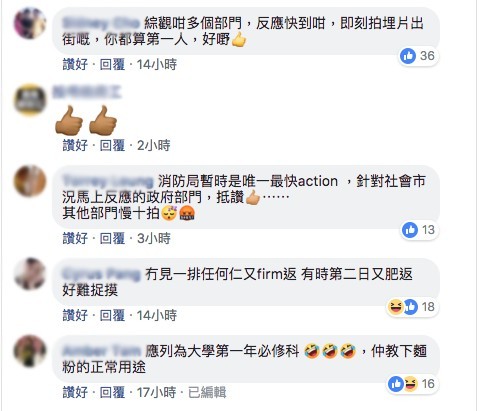The image size is (485, 411).
Task: Click the blue like icon beside 16
Action: tap(396, 384)
